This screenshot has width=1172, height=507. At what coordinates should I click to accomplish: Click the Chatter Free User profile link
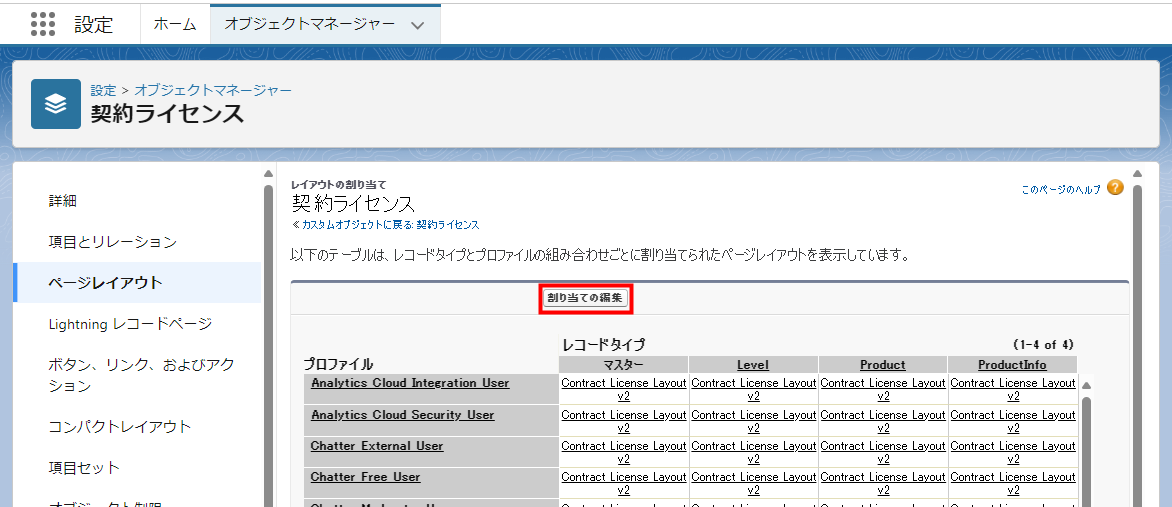pyautogui.click(x=365, y=477)
